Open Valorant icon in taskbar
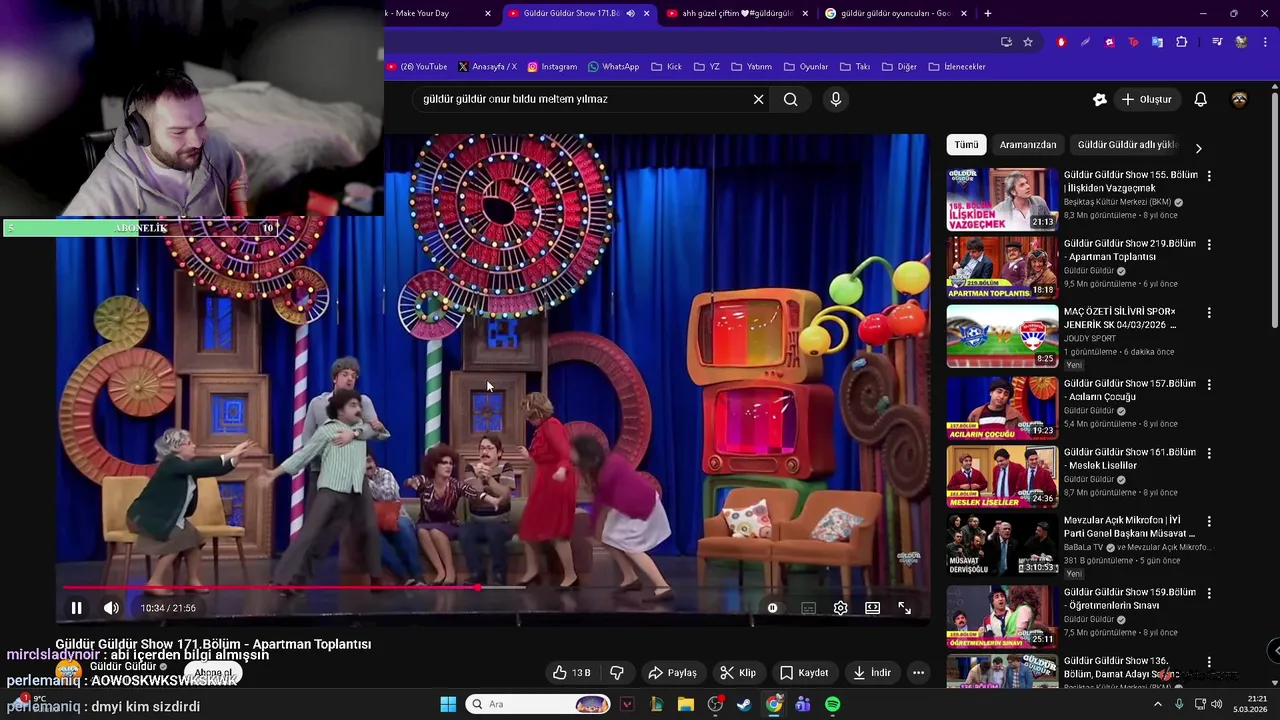Image resolution: width=1280 pixels, height=720 pixels. click(627, 704)
